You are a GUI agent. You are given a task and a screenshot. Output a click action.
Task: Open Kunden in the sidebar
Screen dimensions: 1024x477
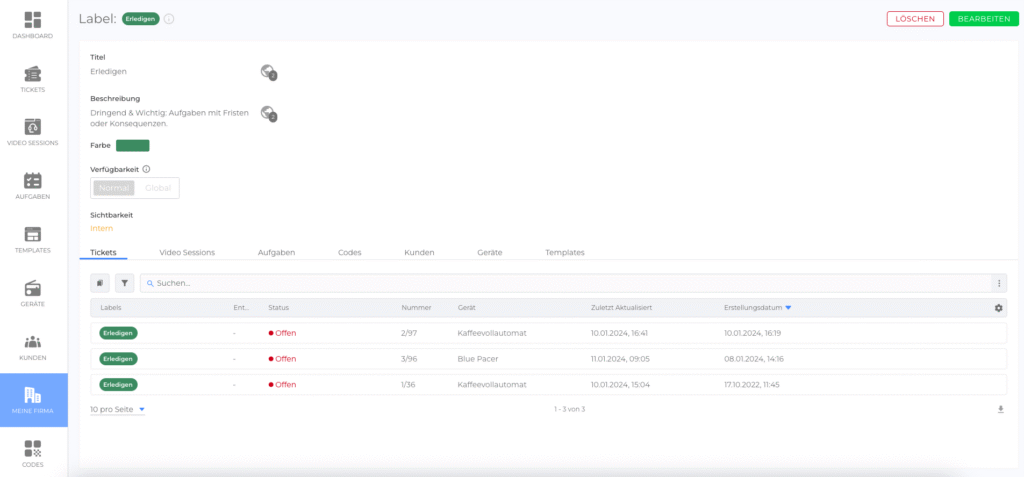pyautogui.click(x=33, y=346)
